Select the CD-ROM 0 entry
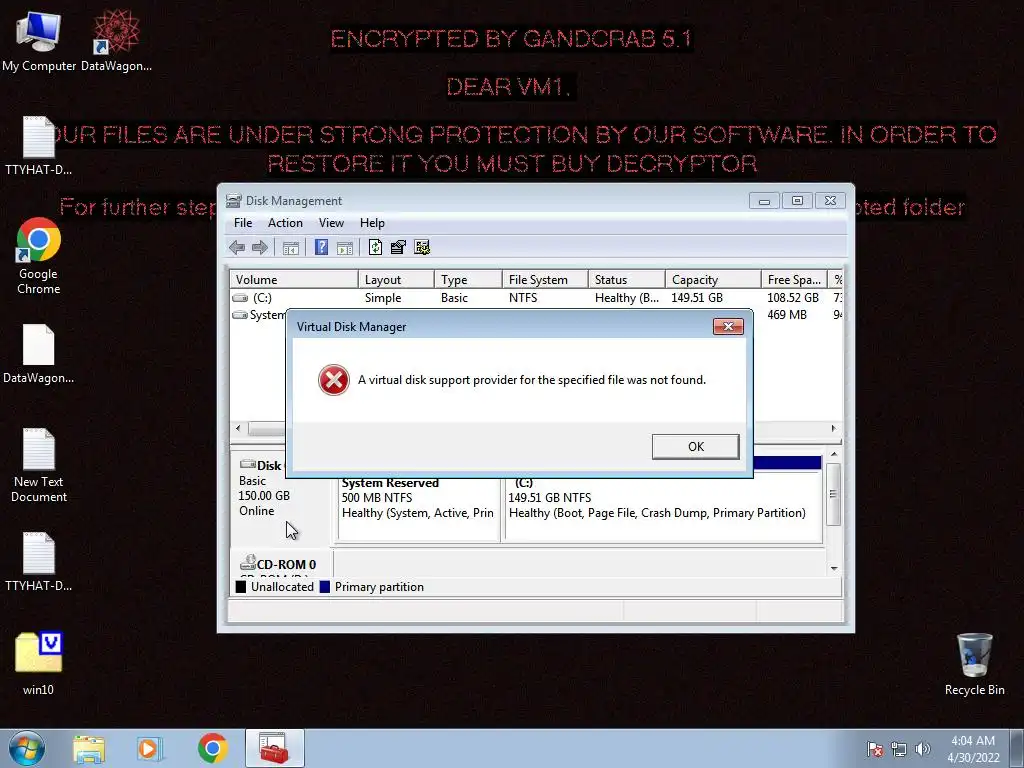 281,564
